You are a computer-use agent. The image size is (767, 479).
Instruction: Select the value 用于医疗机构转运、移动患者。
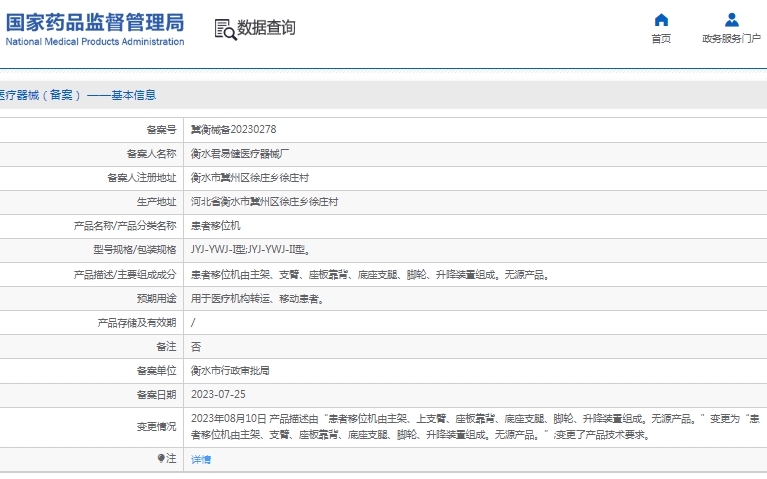click(258, 299)
